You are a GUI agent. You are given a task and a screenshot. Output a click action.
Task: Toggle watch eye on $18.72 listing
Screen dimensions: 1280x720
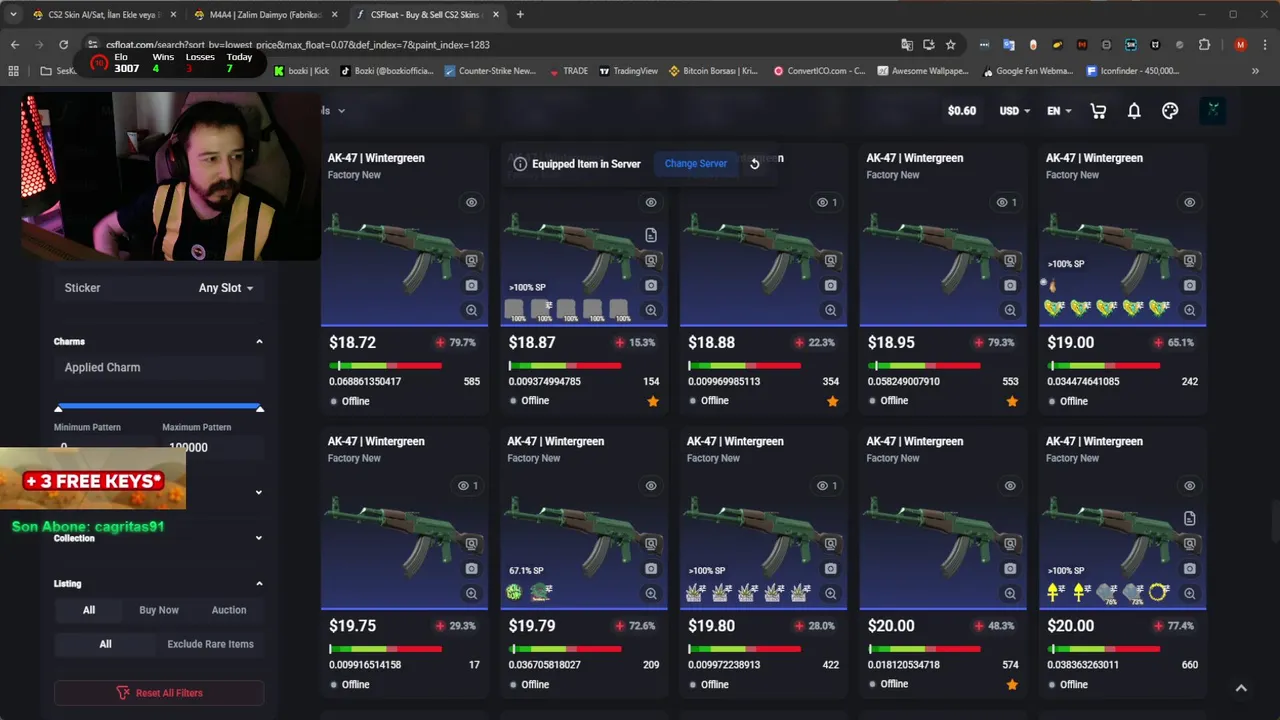pyautogui.click(x=471, y=202)
